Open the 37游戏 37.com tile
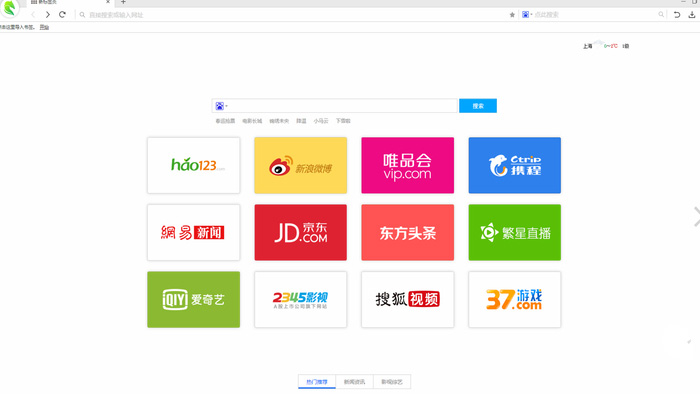The height and width of the screenshot is (394, 700). point(515,299)
